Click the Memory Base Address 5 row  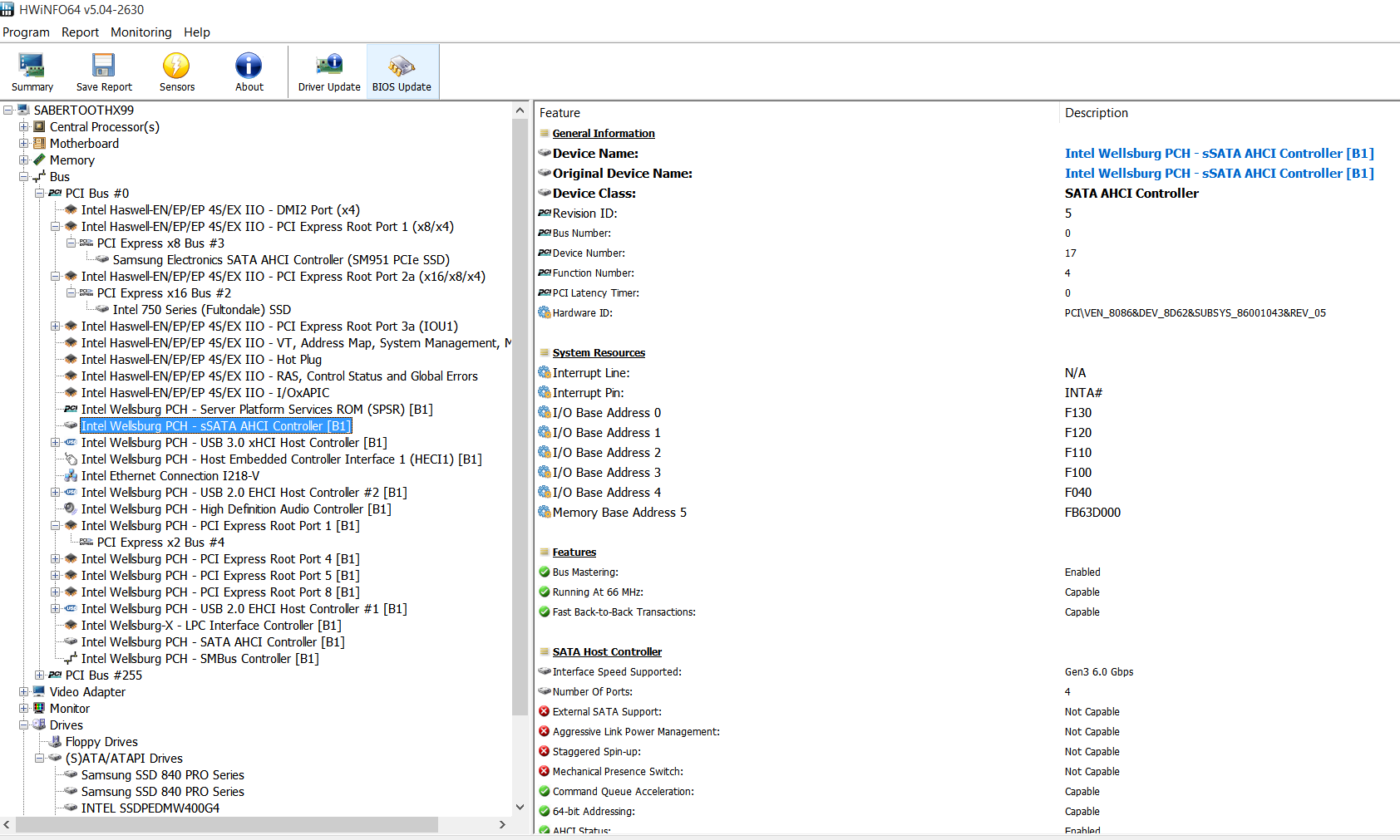click(x=967, y=512)
